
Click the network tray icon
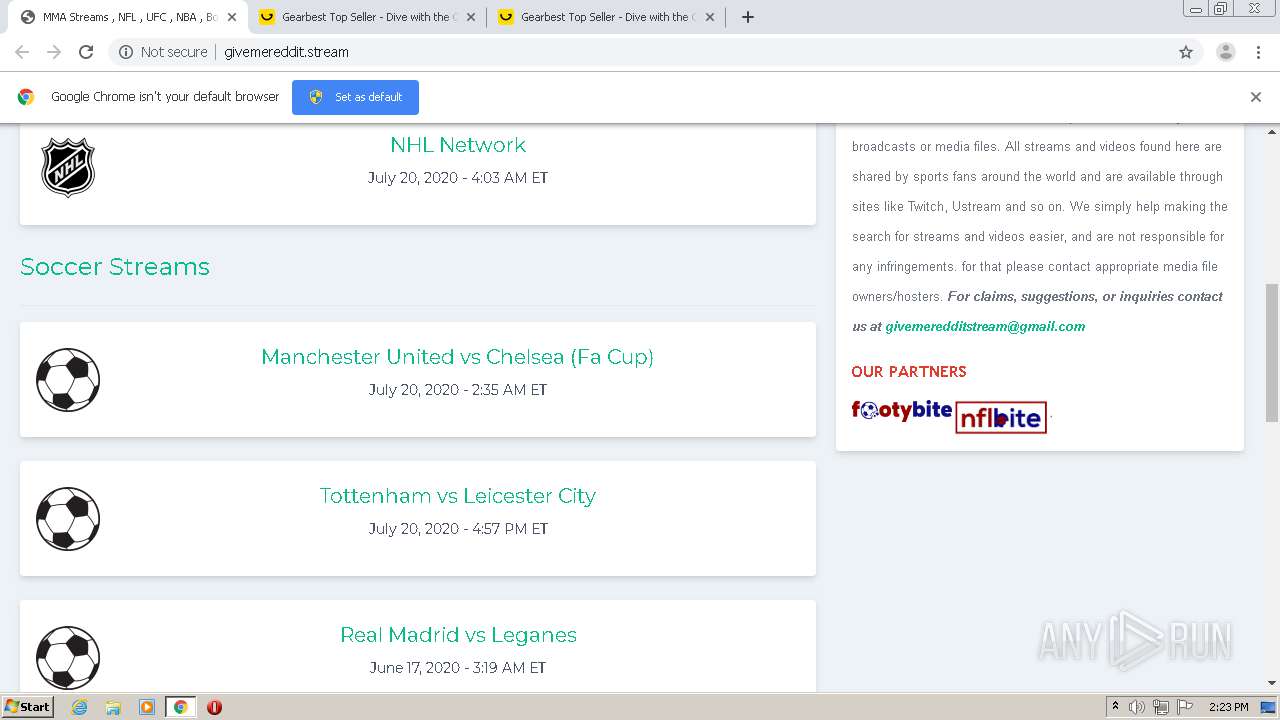tap(1161, 707)
